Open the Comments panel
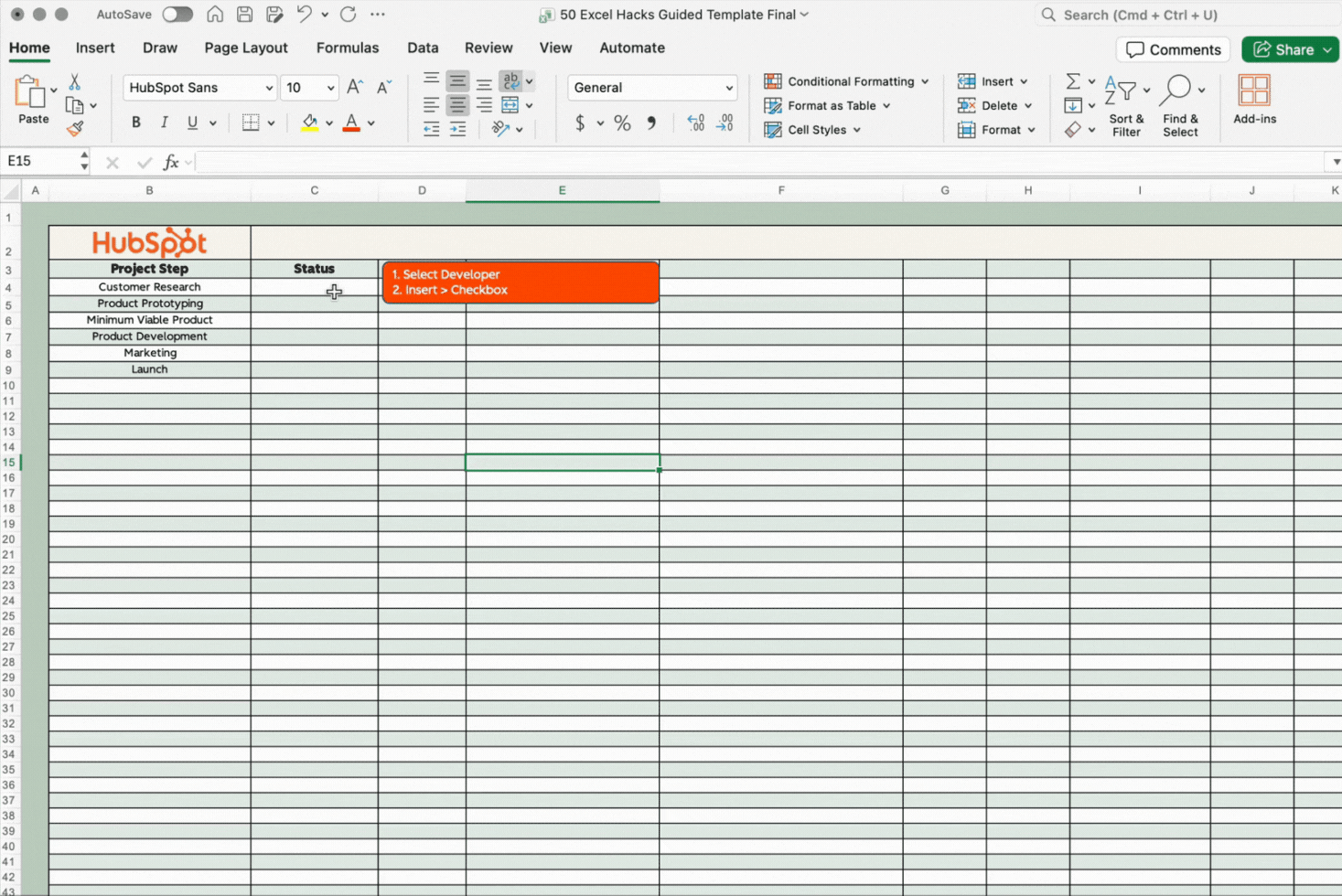Image resolution: width=1342 pixels, height=896 pixels. click(1172, 49)
